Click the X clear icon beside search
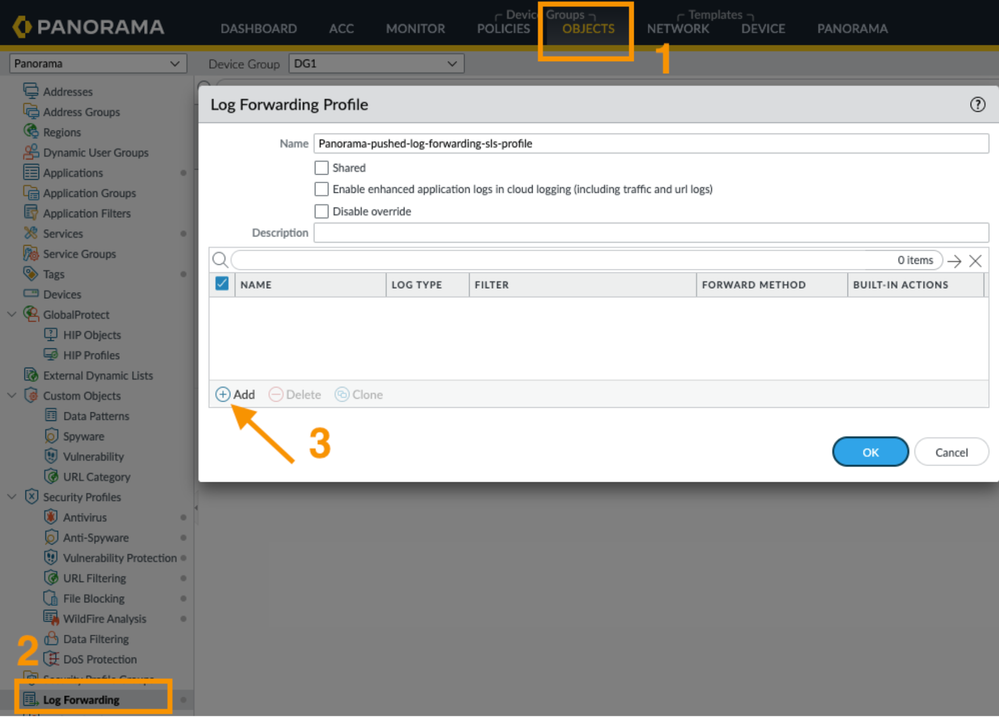Image resolution: width=999 pixels, height=717 pixels. click(x=975, y=261)
